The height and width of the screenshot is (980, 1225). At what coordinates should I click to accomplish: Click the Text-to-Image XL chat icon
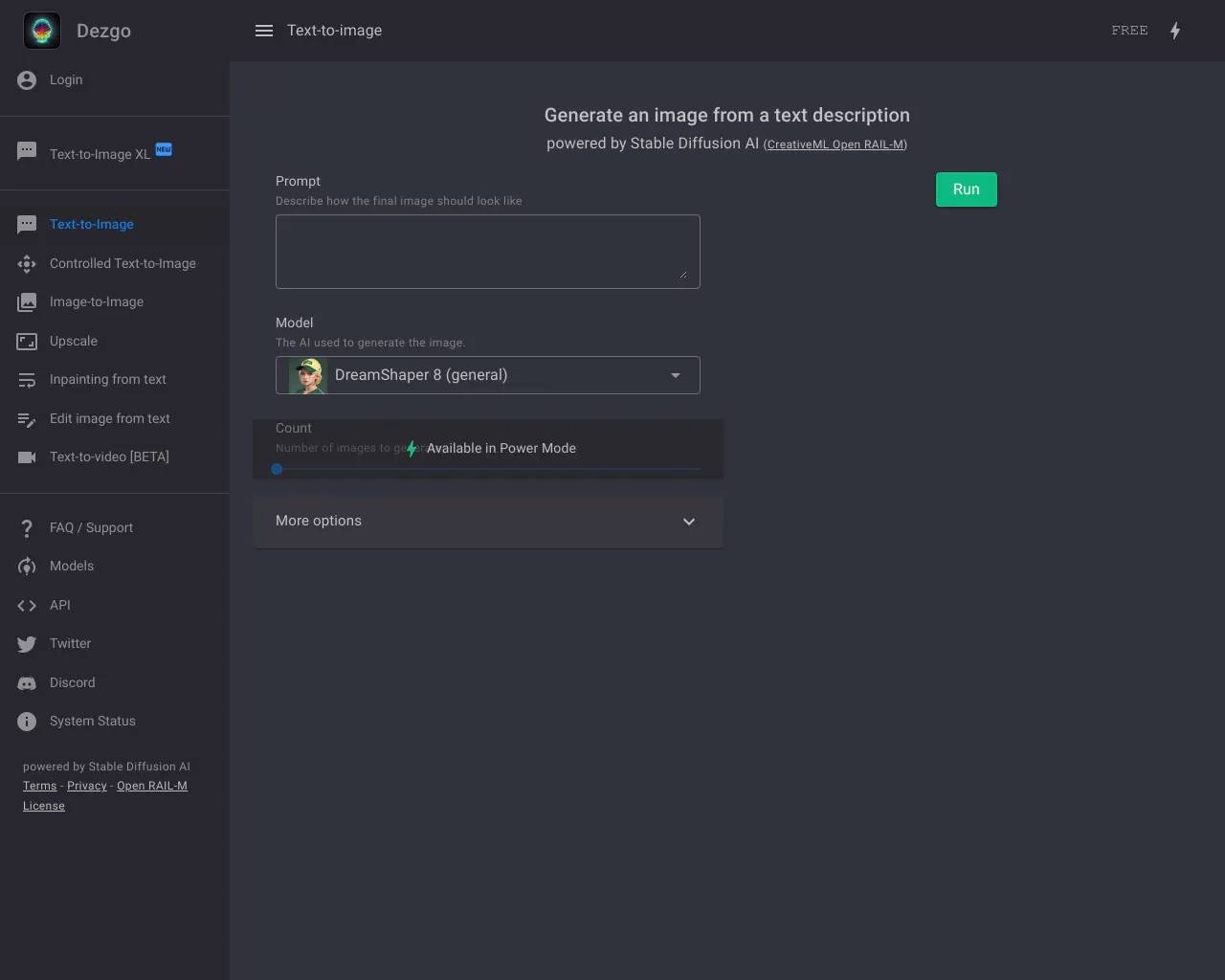(27, 151)
